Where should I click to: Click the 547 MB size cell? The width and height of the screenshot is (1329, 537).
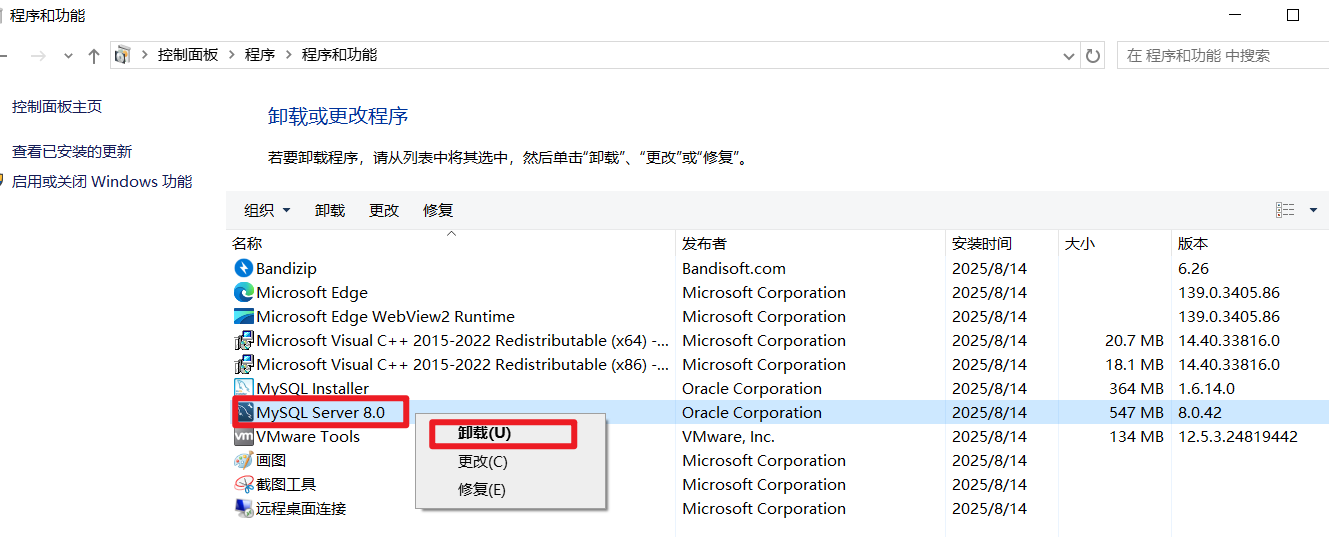(x=1136, y=412)
